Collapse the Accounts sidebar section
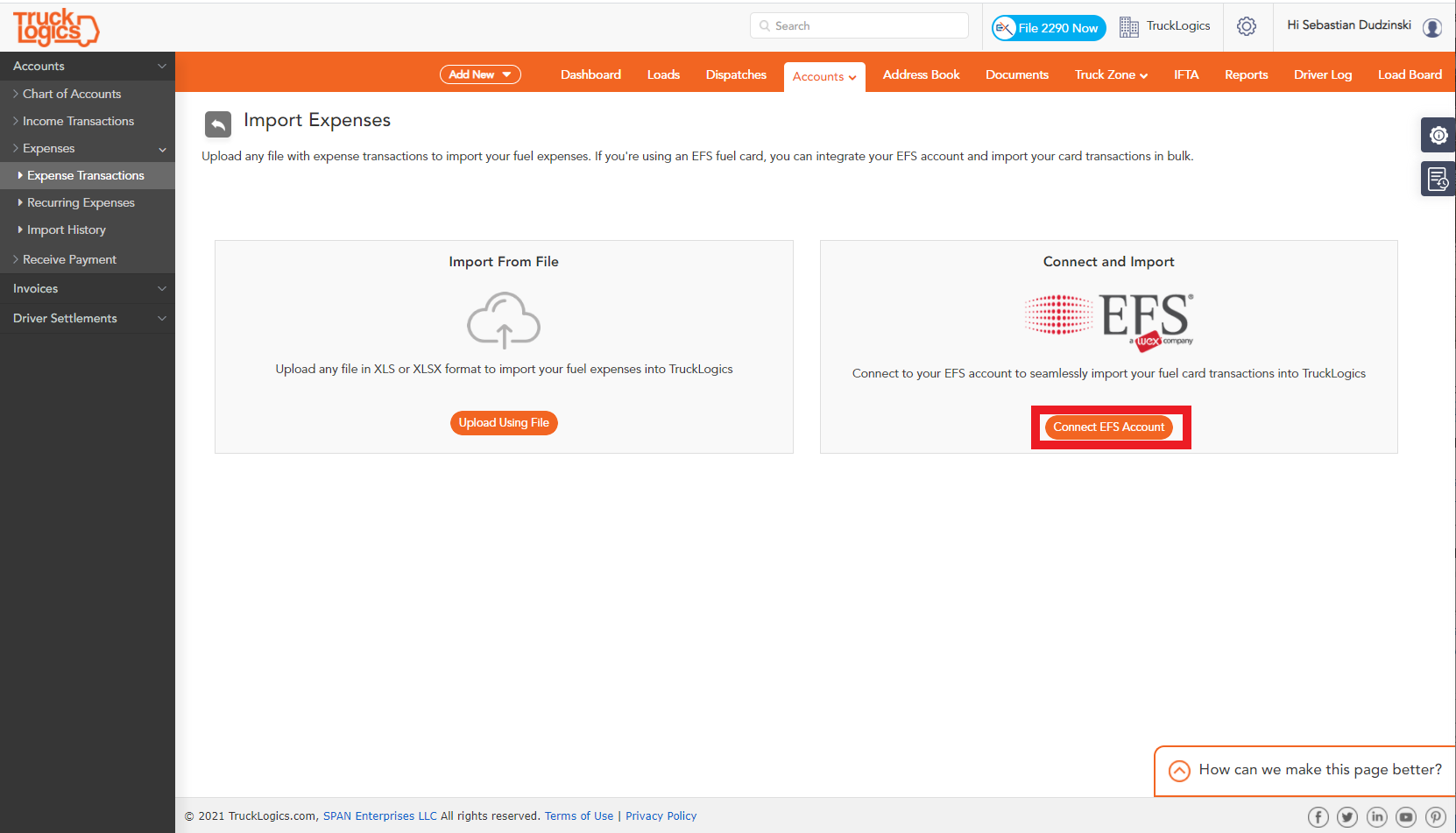This screenshot has width=1456, height=833. pyautogui.click(x=88, y=66)
